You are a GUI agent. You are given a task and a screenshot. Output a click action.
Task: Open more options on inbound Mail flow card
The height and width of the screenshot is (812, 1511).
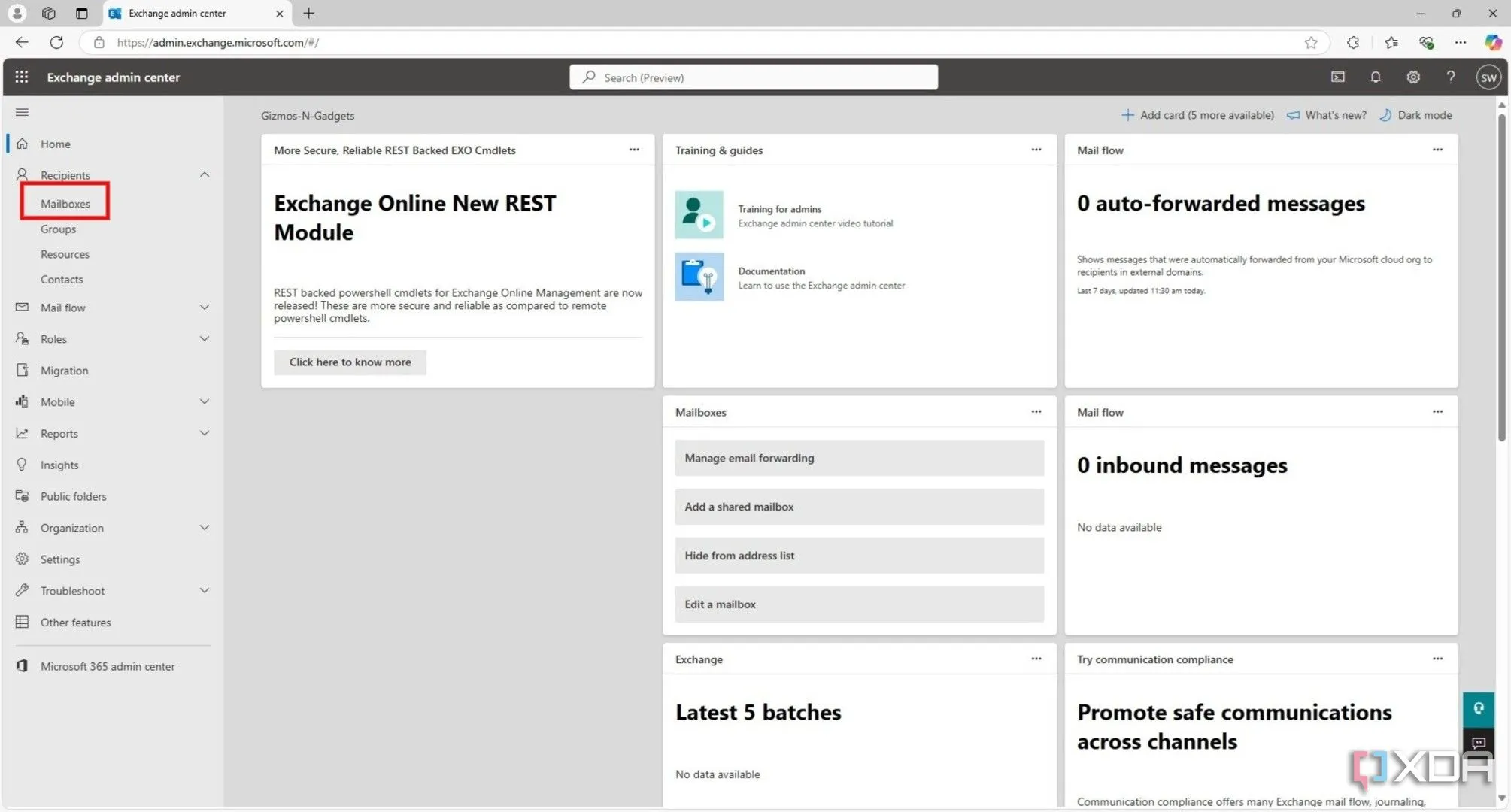(x=1437, y=411)
